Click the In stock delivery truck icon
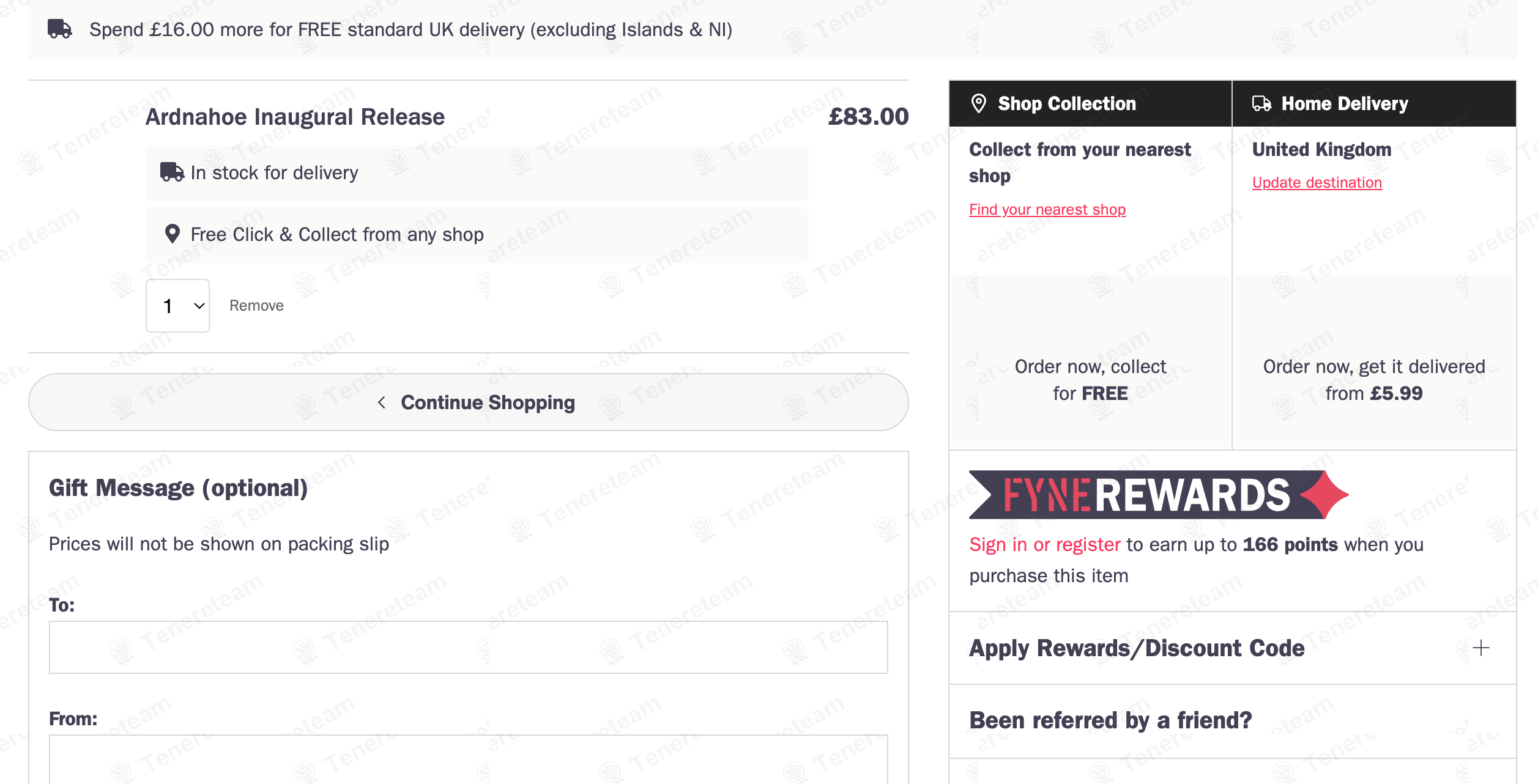 point(172,172)
